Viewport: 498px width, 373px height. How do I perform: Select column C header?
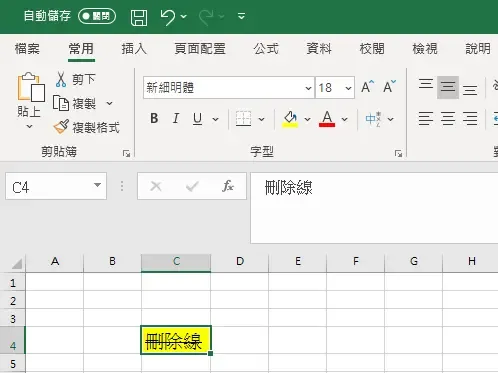176,262
